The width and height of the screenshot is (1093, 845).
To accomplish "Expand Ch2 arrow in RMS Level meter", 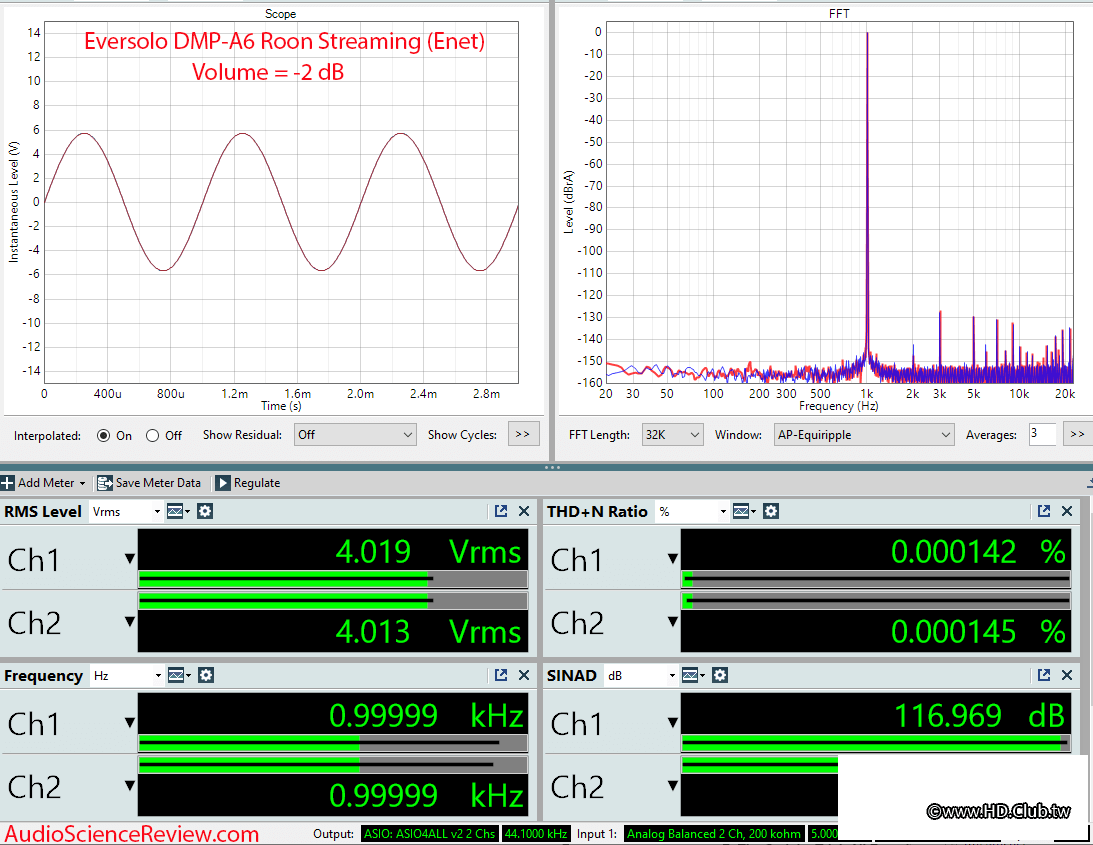I will 130,621.
